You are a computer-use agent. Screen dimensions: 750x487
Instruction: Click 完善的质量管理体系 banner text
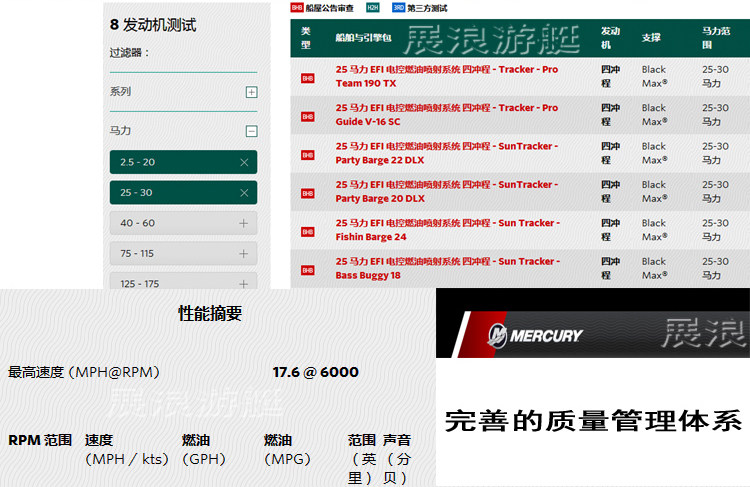tap(593, 421)
